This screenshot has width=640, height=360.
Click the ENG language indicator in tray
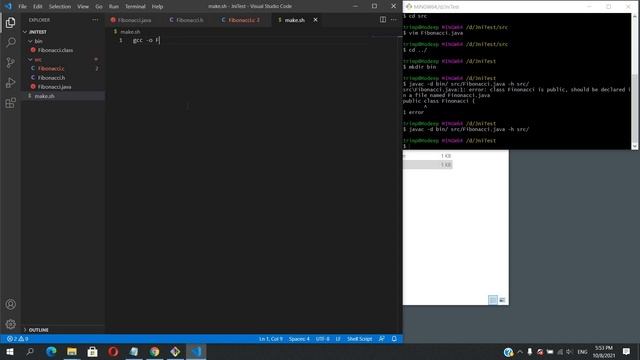tap(582, 351)
